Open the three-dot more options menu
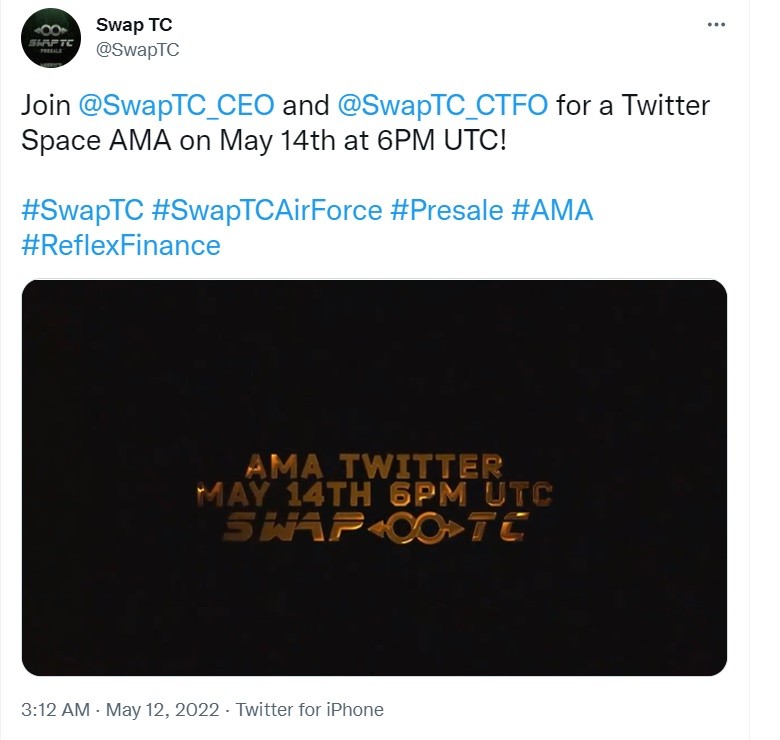 tap(716, 24)
